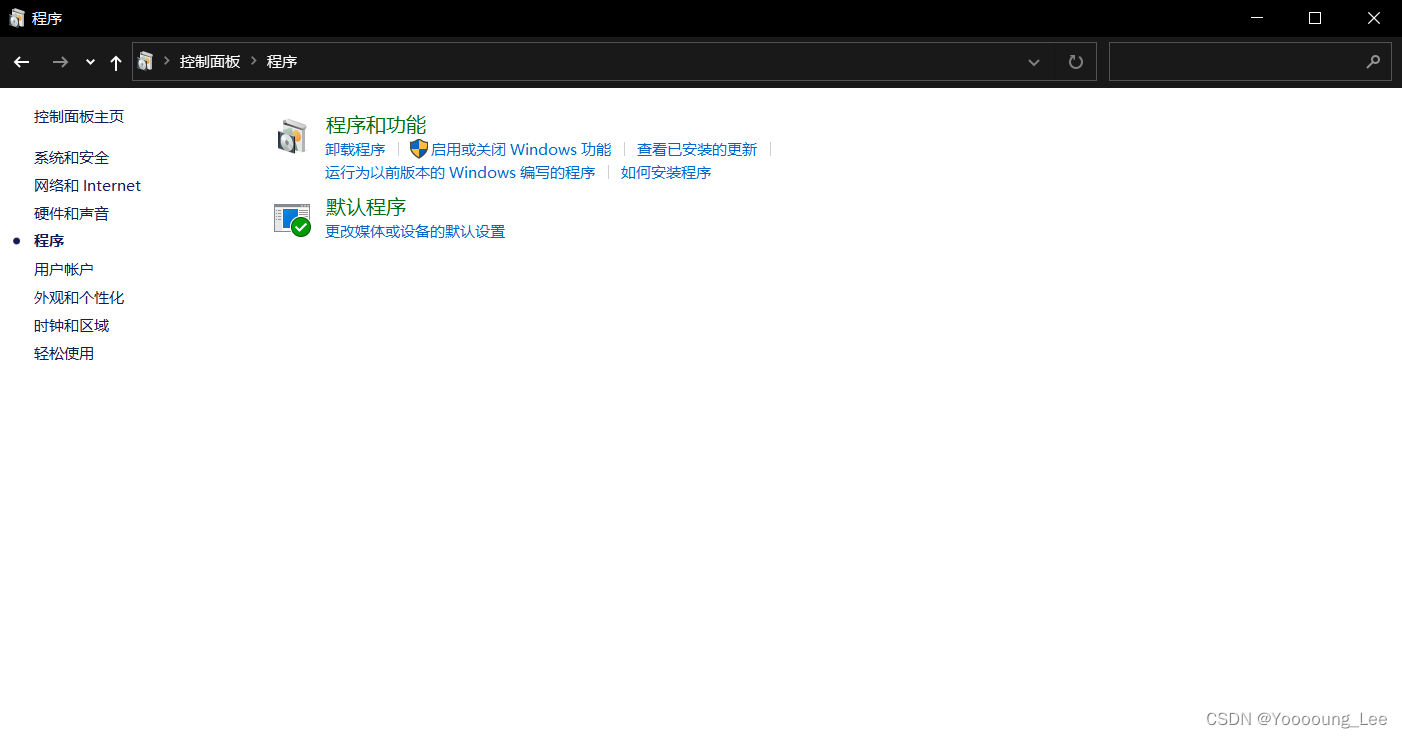Open 时钟和区域 category

[x=72, y=325]
